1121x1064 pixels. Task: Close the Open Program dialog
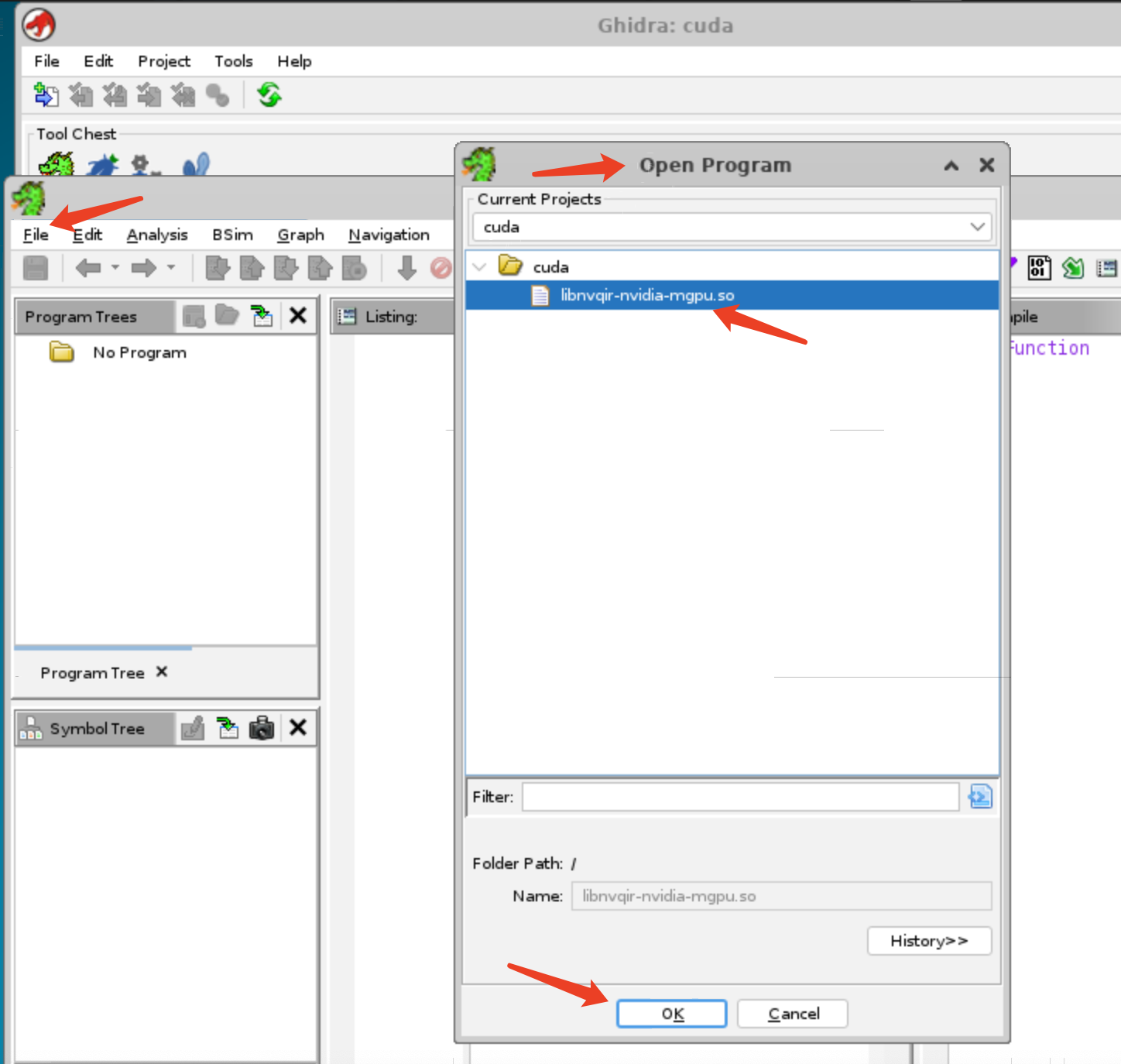[986, 165]
